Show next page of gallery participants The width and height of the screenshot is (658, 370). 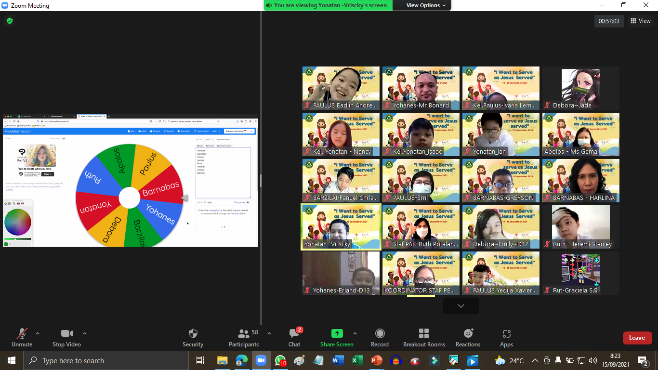[461, 306]
